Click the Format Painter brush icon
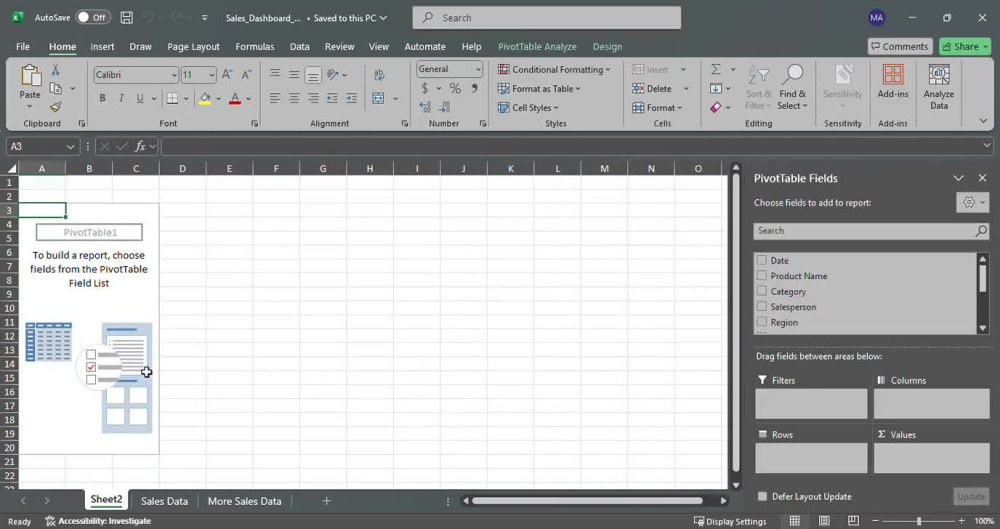 [55, 107]
